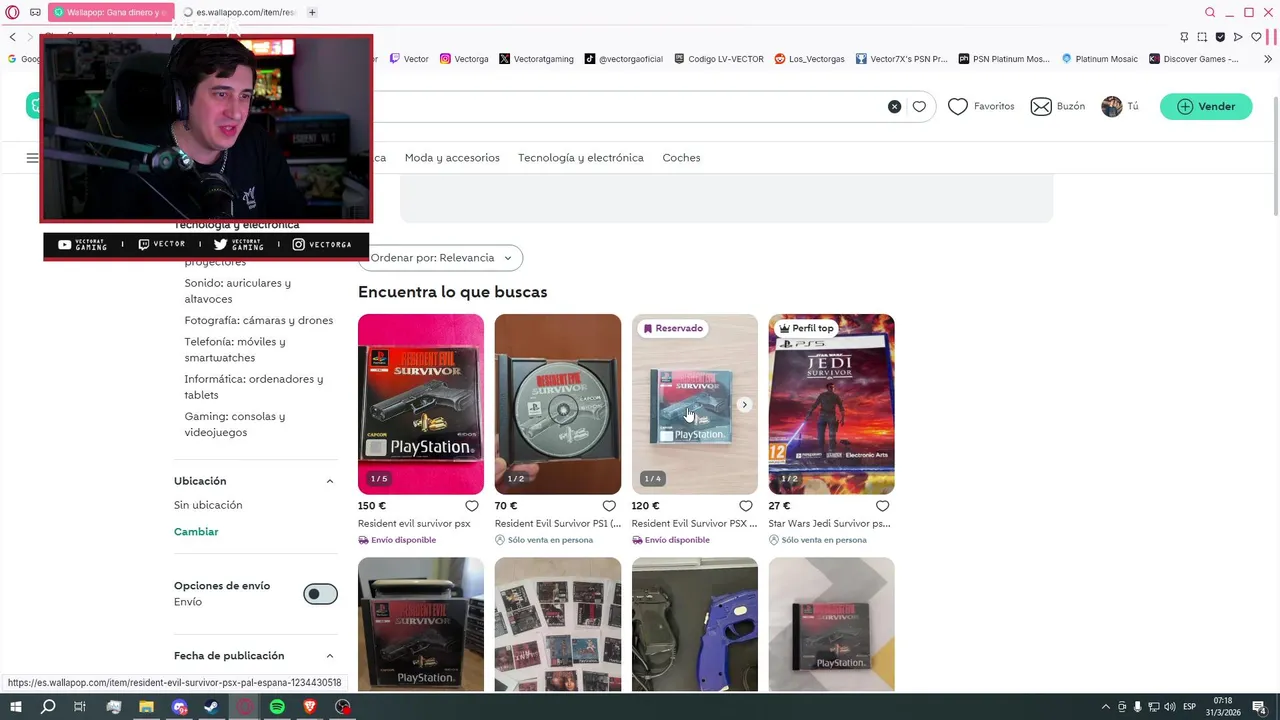This screenshot has height=720, width=1280.
Task: Select Sonido: auriculares y altavoces
Action: (238, 291)
